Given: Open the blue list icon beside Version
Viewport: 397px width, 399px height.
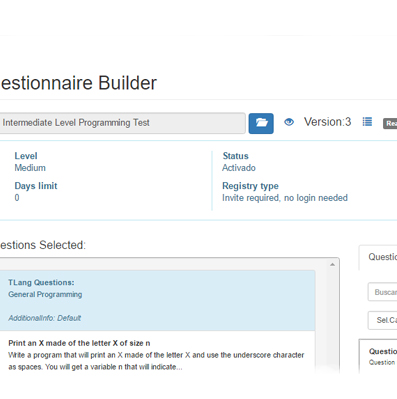Looking at the screenshot, I should click(x=367, y=122).
